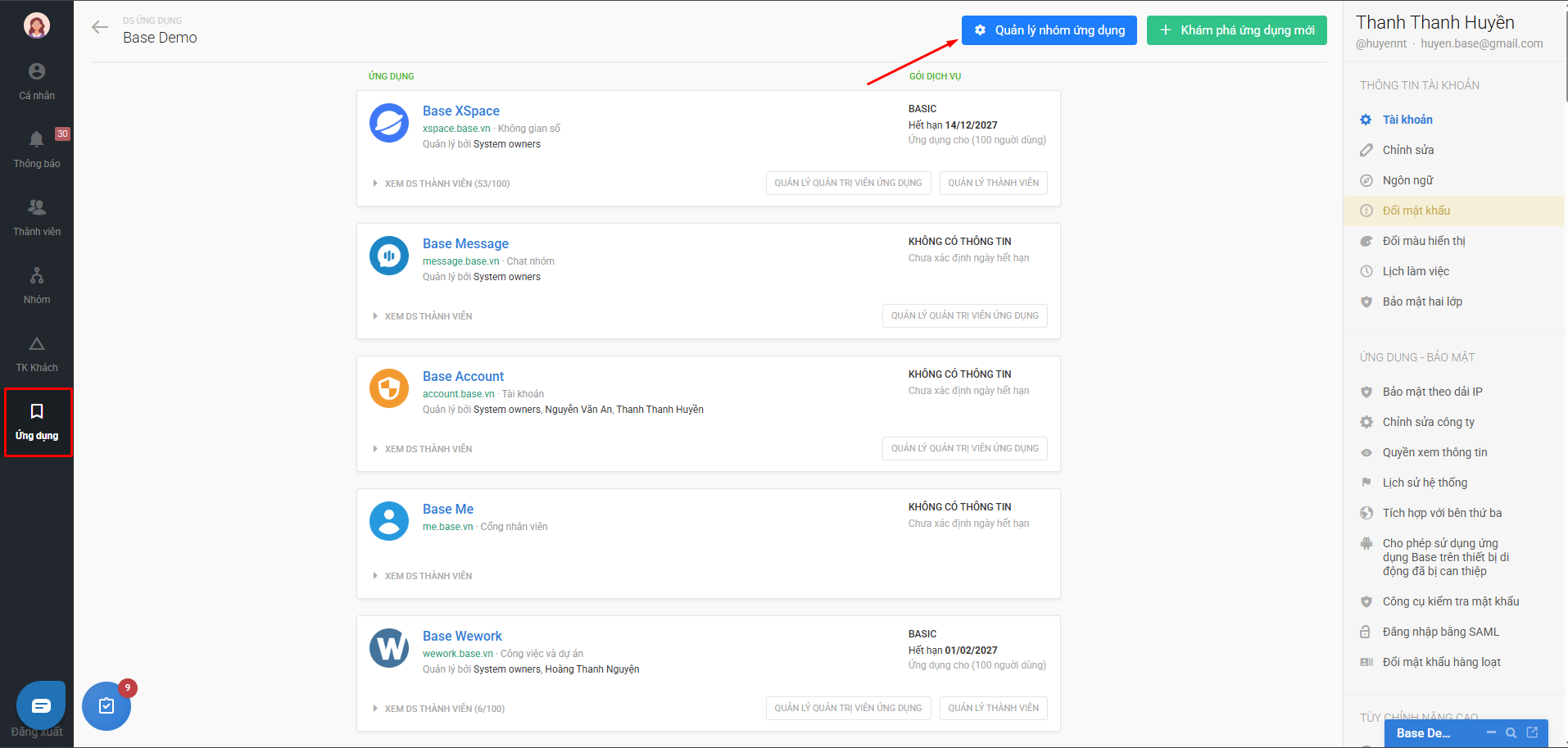1568x748 pixels.
Task: Open Thông báo notifications bell
Action: (x=37, y=150)
